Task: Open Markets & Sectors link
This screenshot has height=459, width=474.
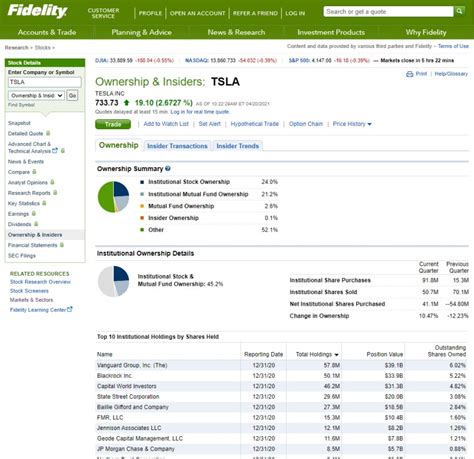Action: (31, 300)
